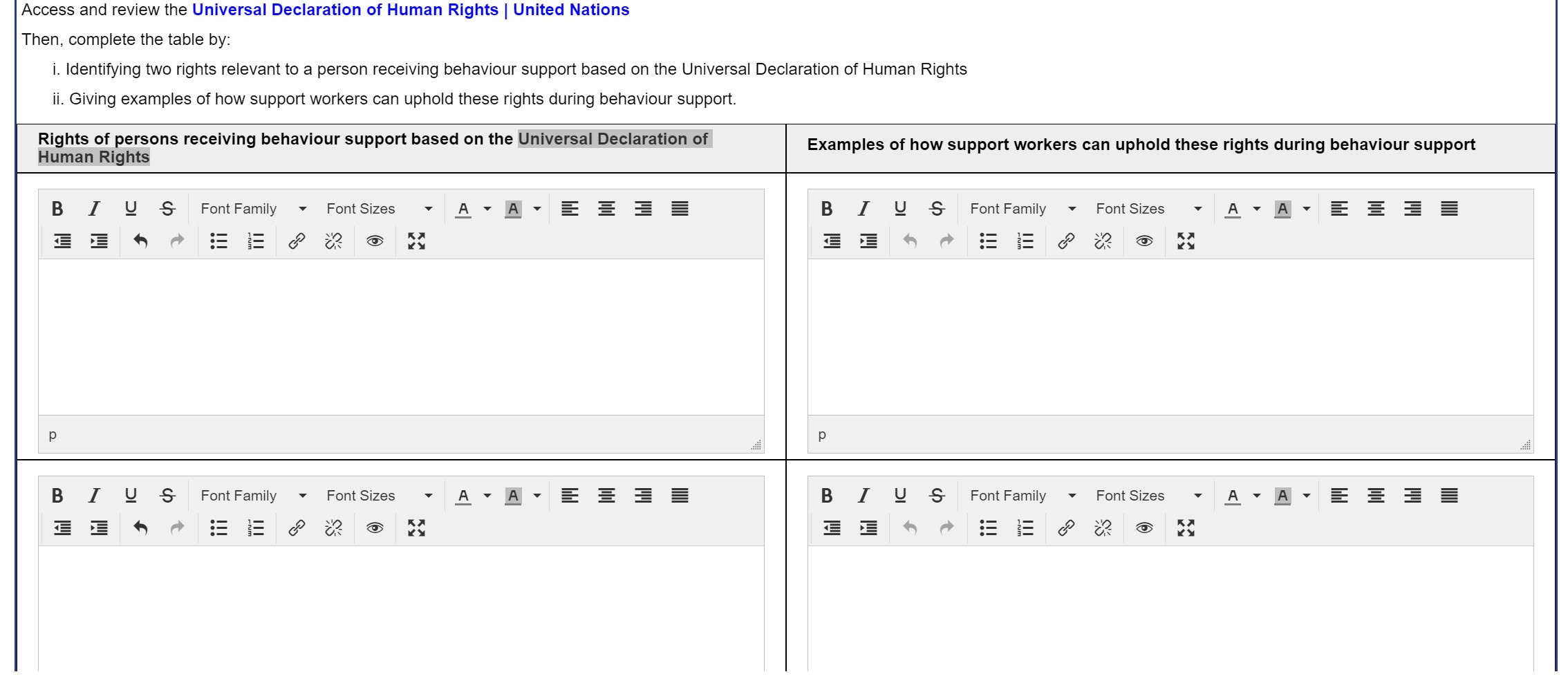This screenshot has height=681, width=1568.
Task: Redo an action in the bottom-right editor
Action: tap(946, 528)
